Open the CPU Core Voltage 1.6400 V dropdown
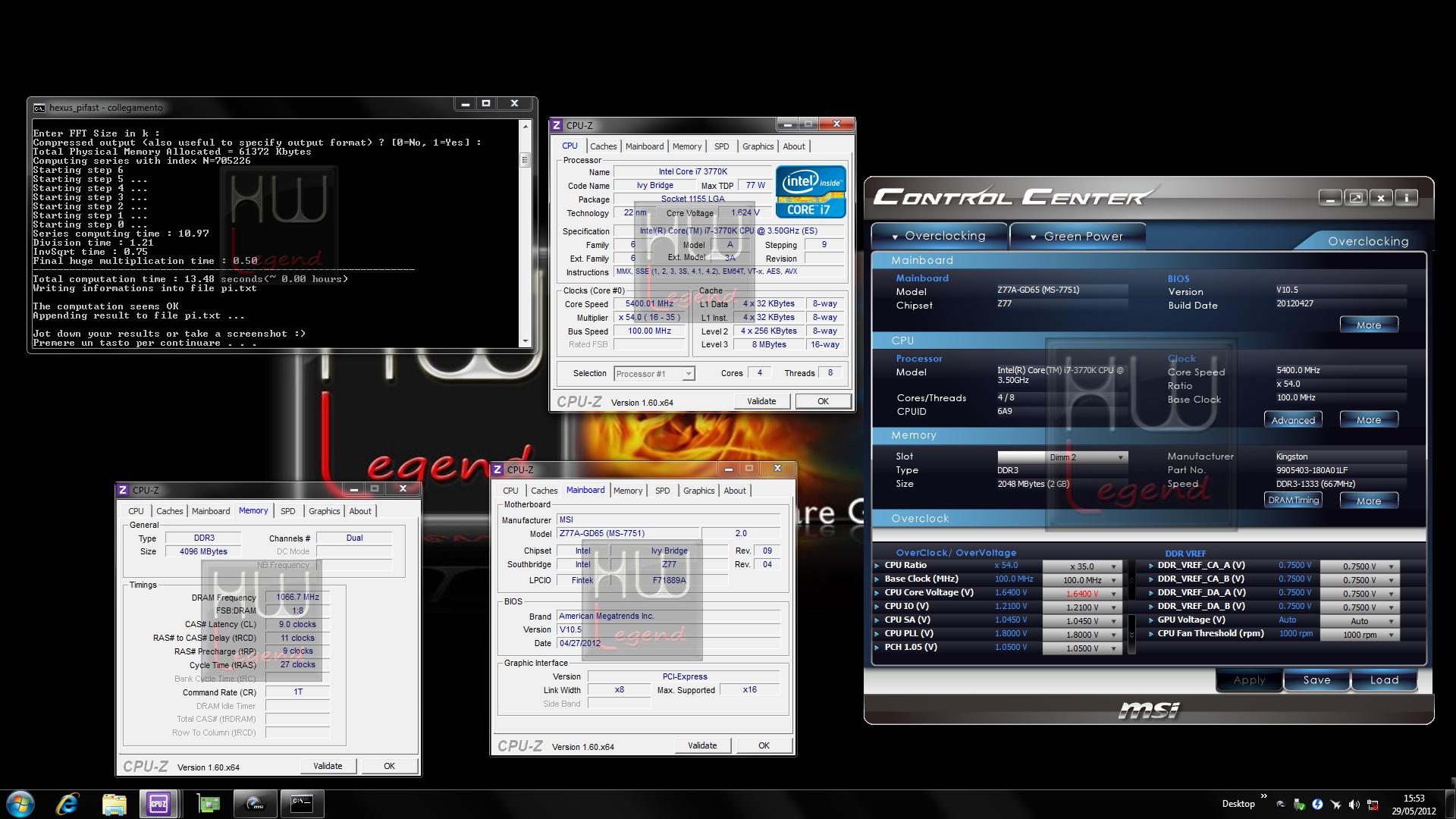Image resolution: width=1456 pixels, height=819 pixels. [1083, 595]
